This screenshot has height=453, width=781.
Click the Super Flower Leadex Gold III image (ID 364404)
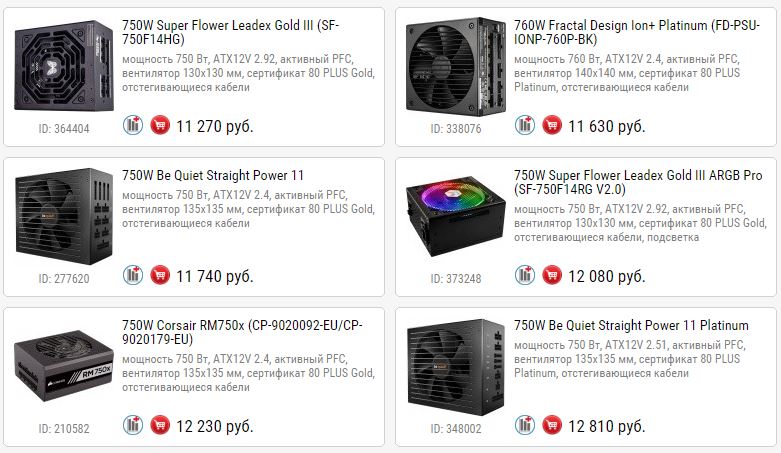63,67
